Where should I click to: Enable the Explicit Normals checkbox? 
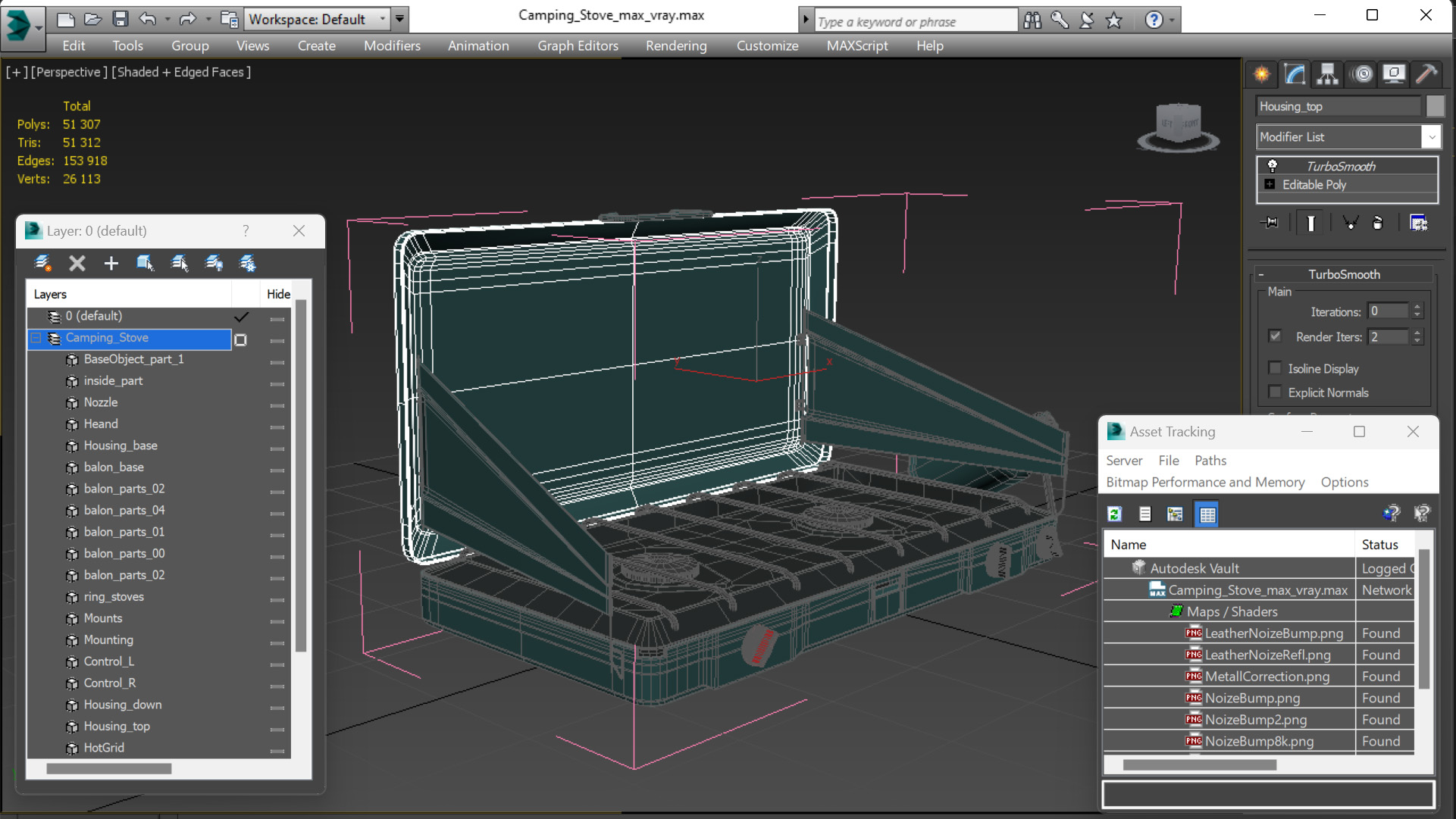[x=1275, y=392]
